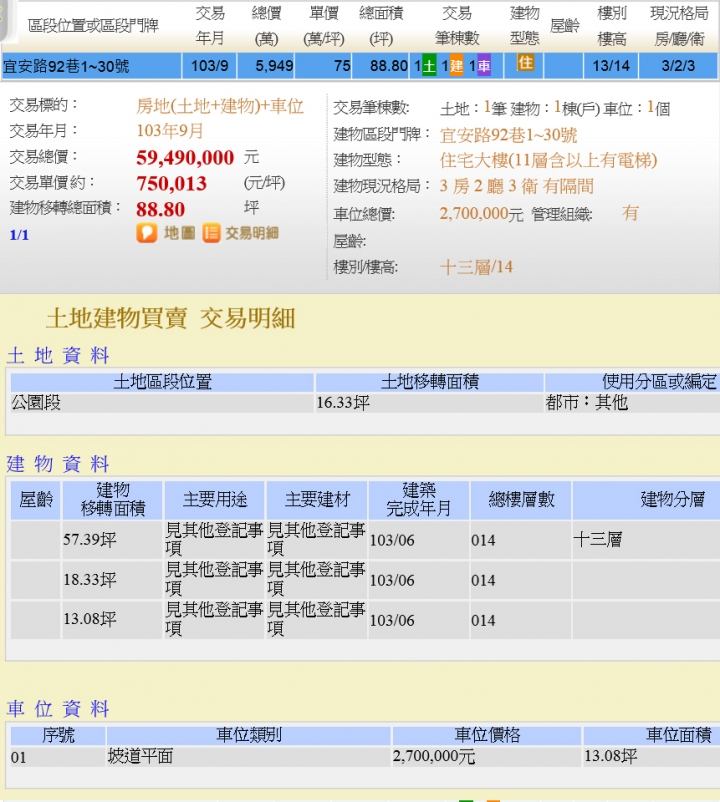Click the 車位類別 column header
The width and height of the screenshot is (720, 802).
tap(249, 735)
